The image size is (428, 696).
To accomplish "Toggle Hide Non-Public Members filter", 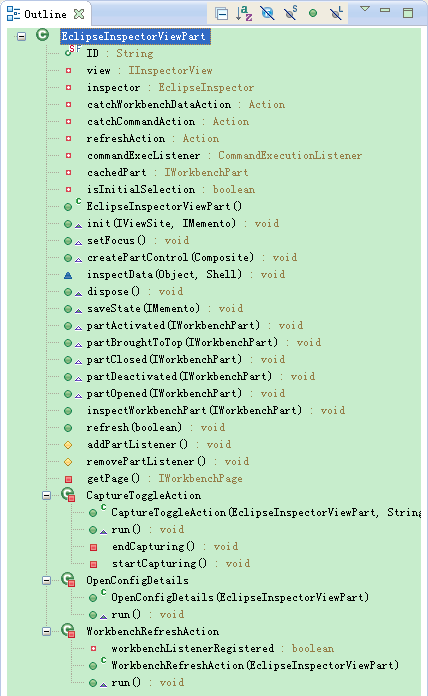I will [313, 14].
